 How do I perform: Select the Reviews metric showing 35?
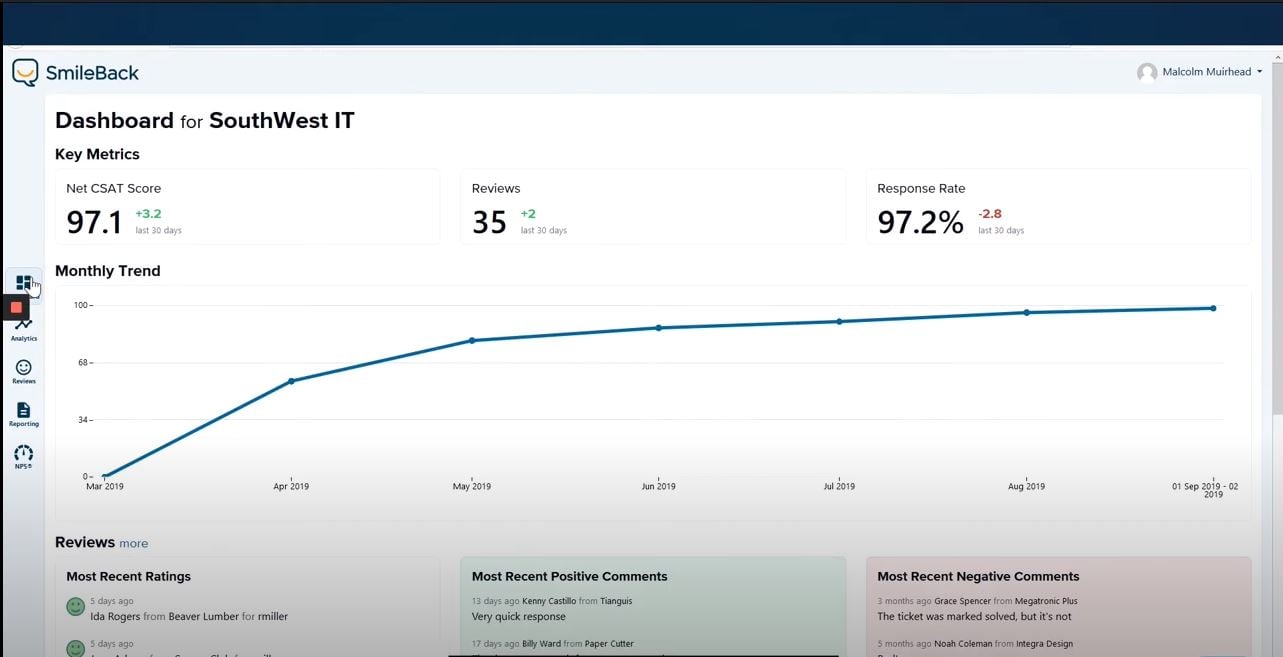pos(652,208)
